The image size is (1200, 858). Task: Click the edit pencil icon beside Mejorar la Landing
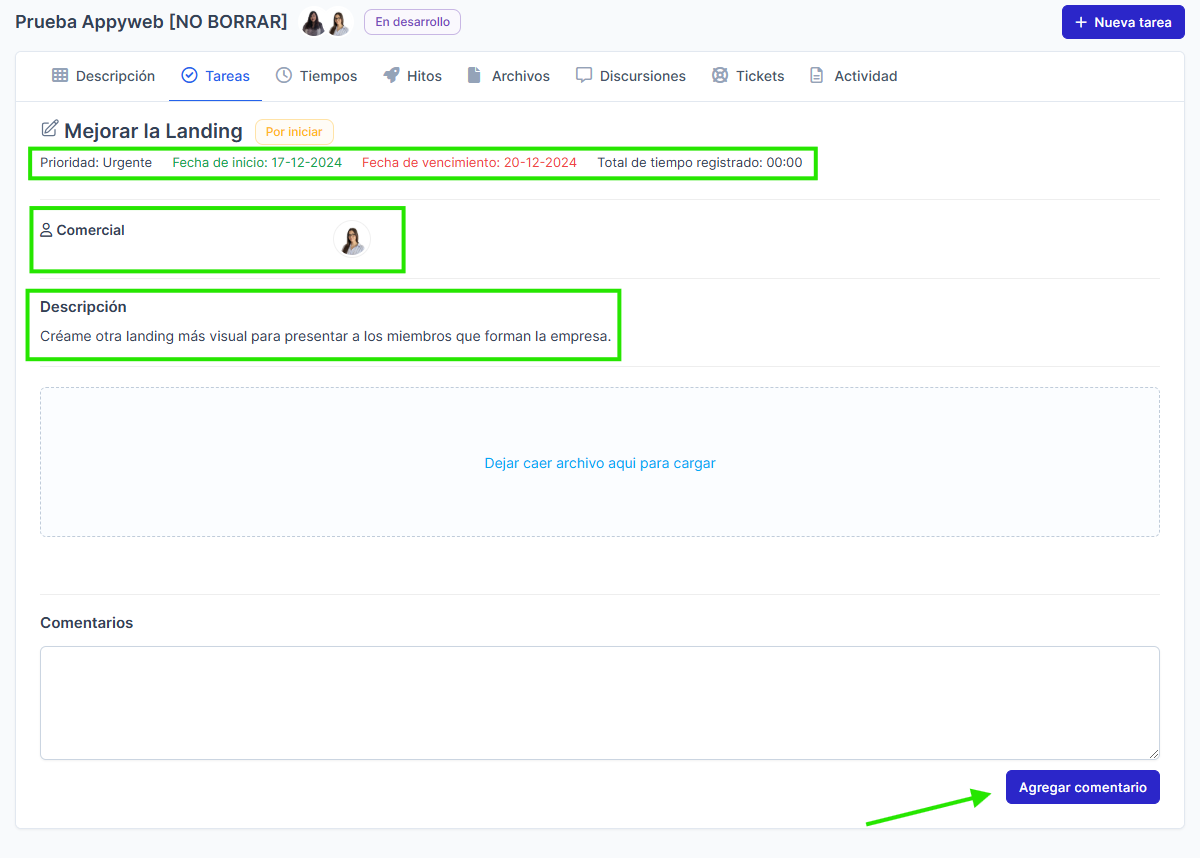click(49, 129)
